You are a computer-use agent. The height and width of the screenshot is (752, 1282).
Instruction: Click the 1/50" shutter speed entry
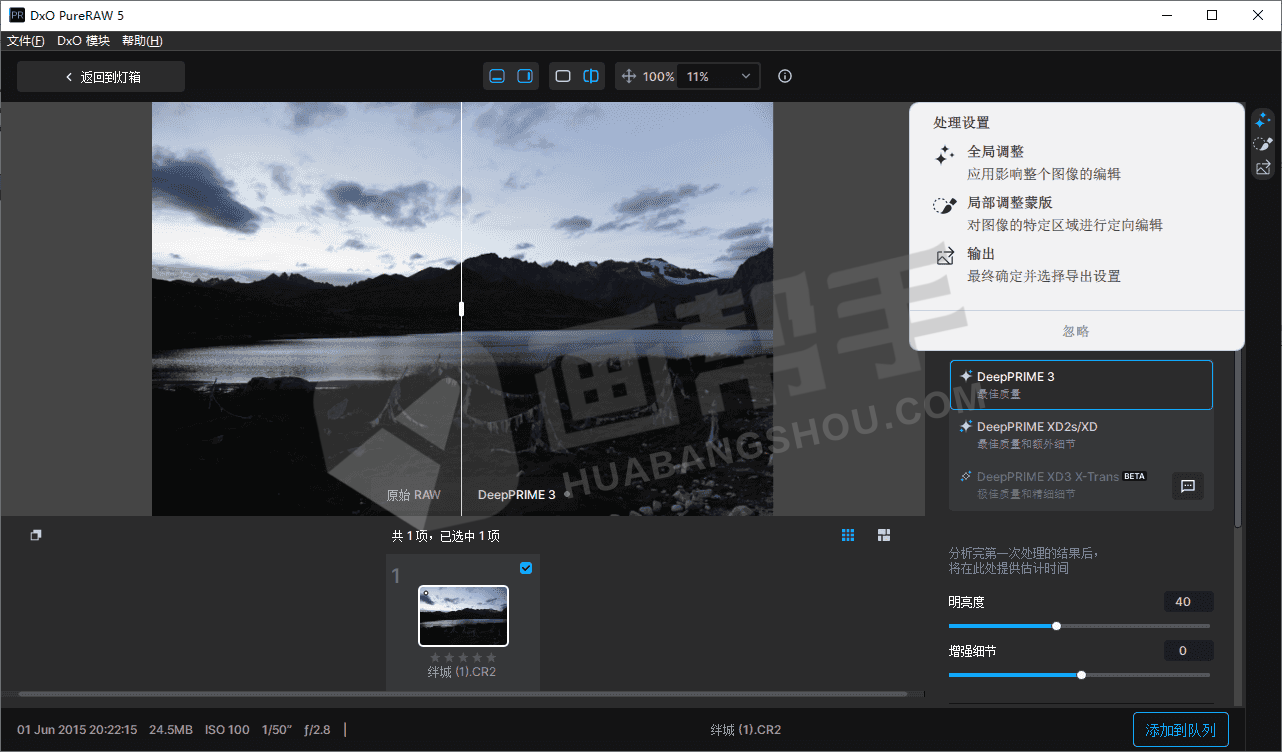pos(276,730)
